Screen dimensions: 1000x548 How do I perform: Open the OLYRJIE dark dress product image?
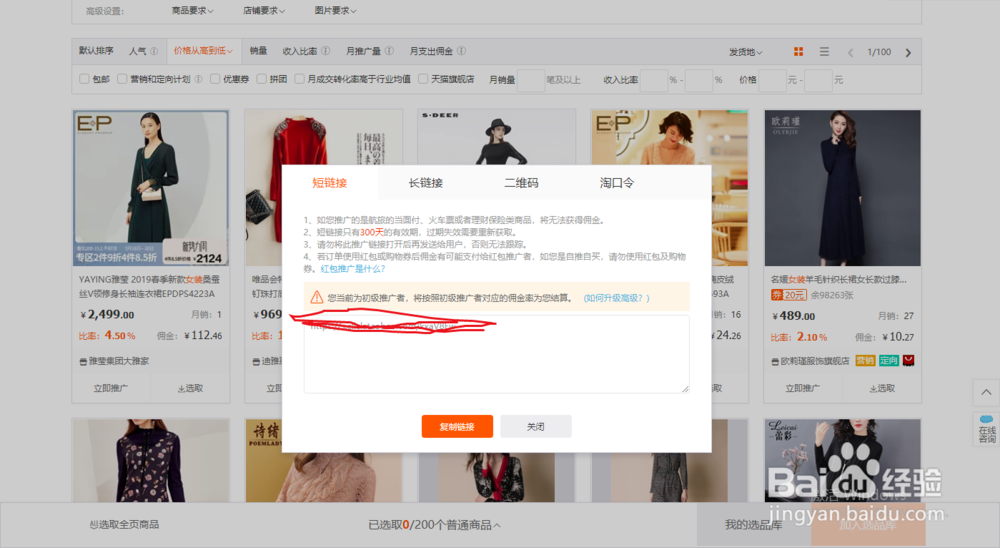(842, 188)
